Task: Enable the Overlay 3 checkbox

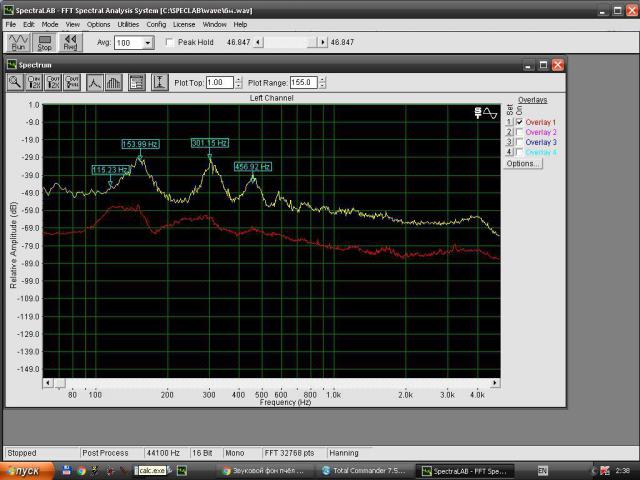Action: point(519,142)
